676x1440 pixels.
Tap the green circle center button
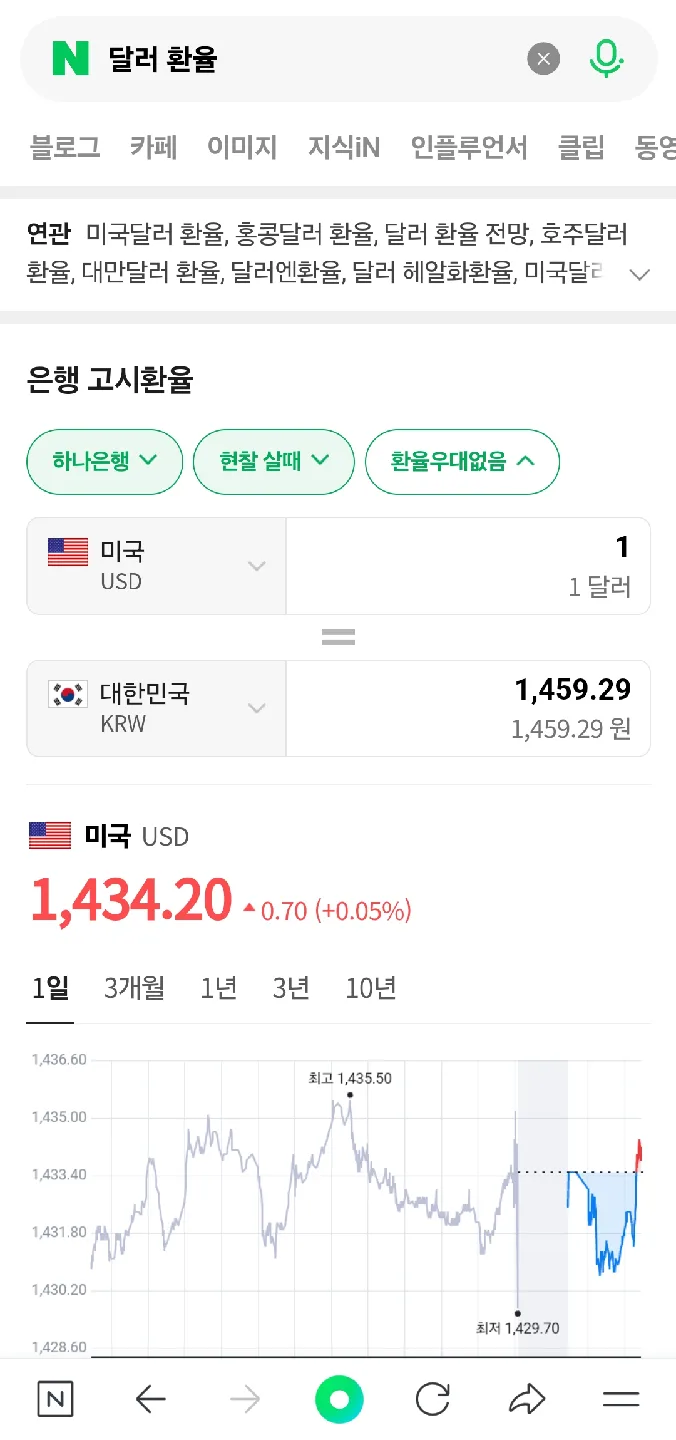[x=338, y=1399]
